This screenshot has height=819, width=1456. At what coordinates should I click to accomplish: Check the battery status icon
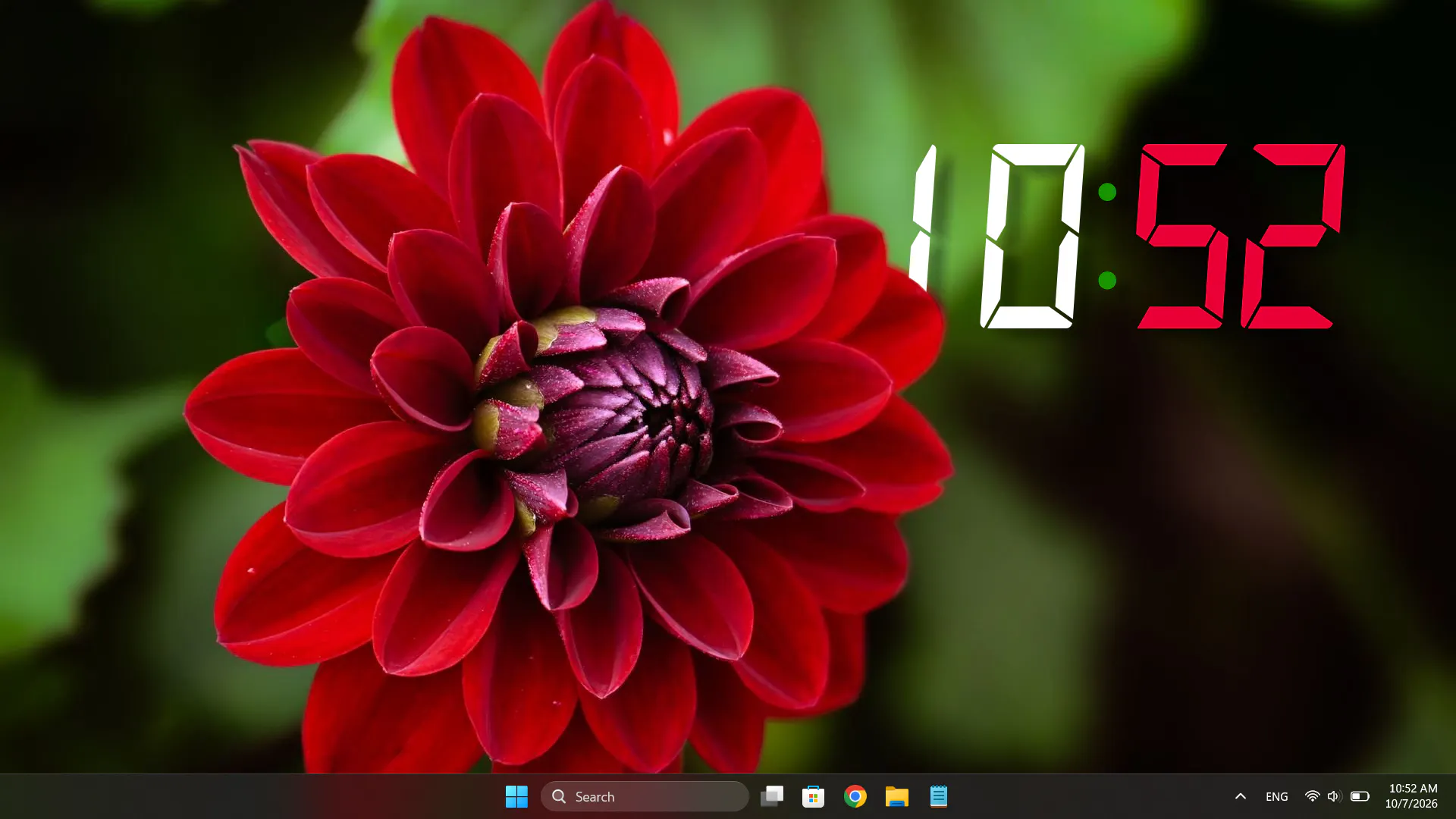[1360, 796]
